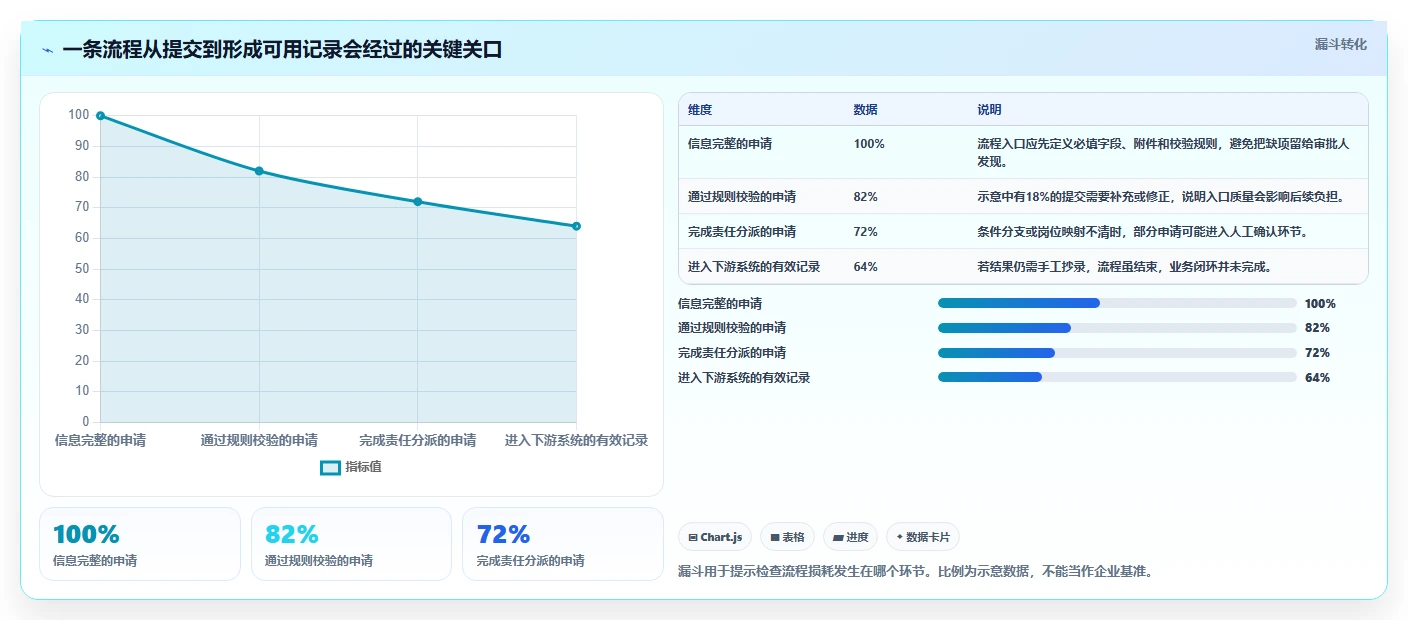
Task: Open the 72% 完成责任分派的申请 data card
Action: [x=563, y=544]
